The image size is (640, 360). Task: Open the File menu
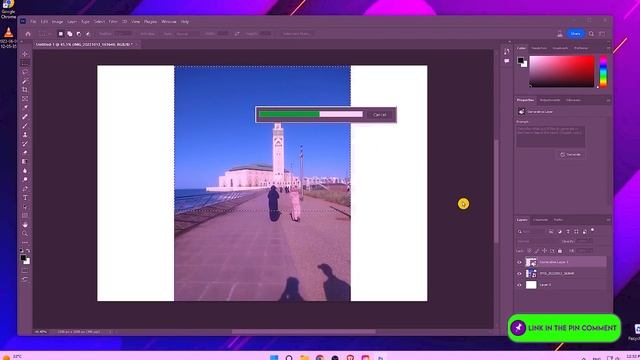(x=33, y=22)
